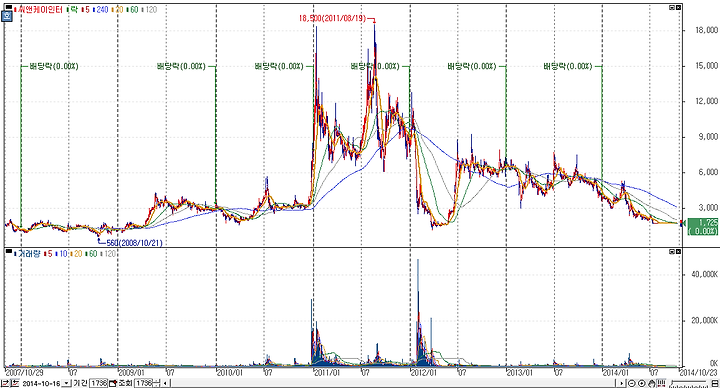
Task: Close the price chart pane
Action: [678, 7]
